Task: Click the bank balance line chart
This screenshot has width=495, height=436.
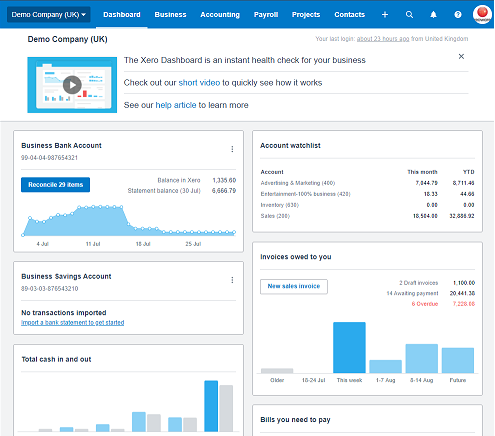Action: (128, 221)
